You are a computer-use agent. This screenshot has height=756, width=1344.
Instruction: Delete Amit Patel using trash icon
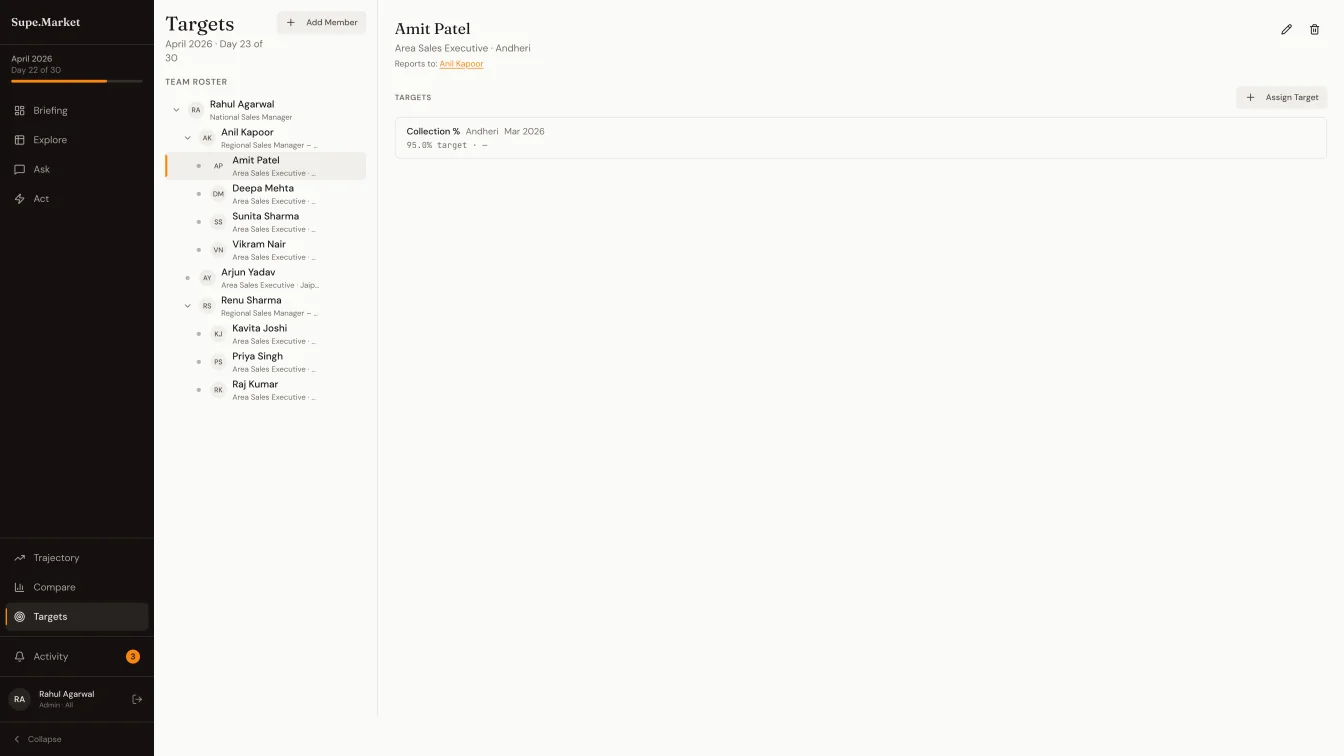click(1314, 29)
